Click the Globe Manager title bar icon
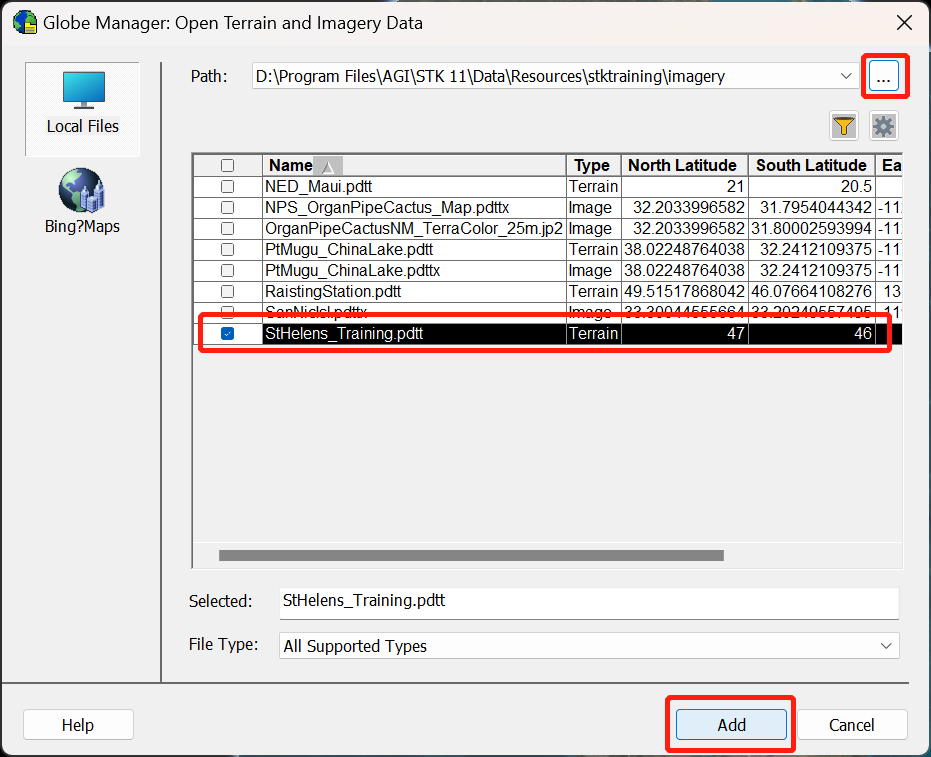Screen dimensions: 931x757 coord(24,21)
